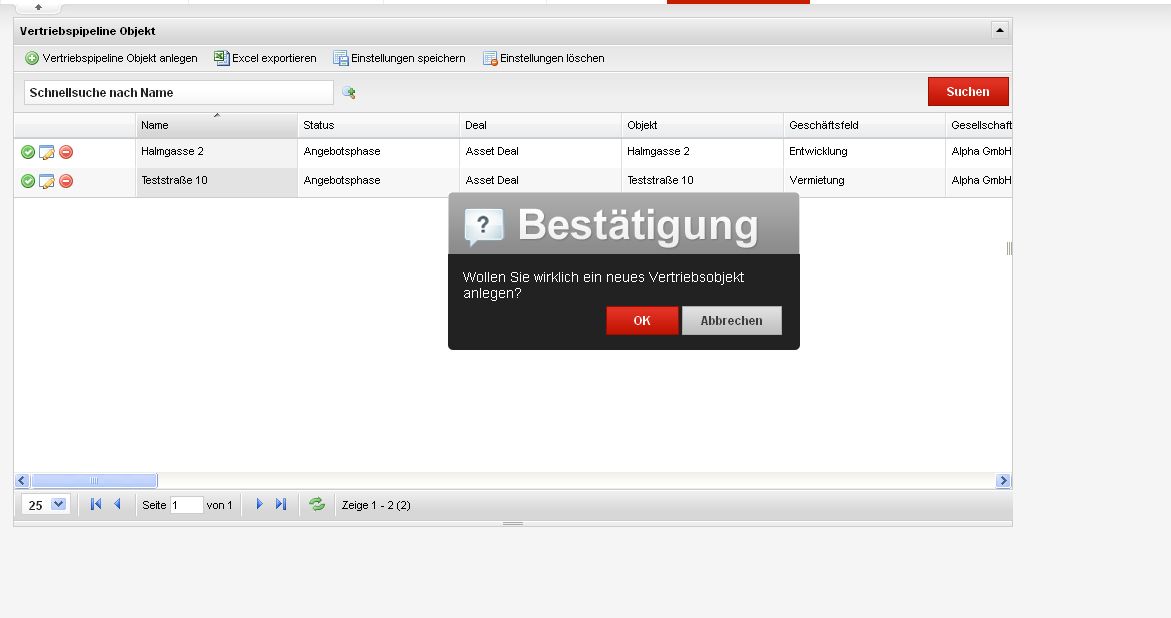Cancel the dialog with Abbrechen

[x=731, y=320]
